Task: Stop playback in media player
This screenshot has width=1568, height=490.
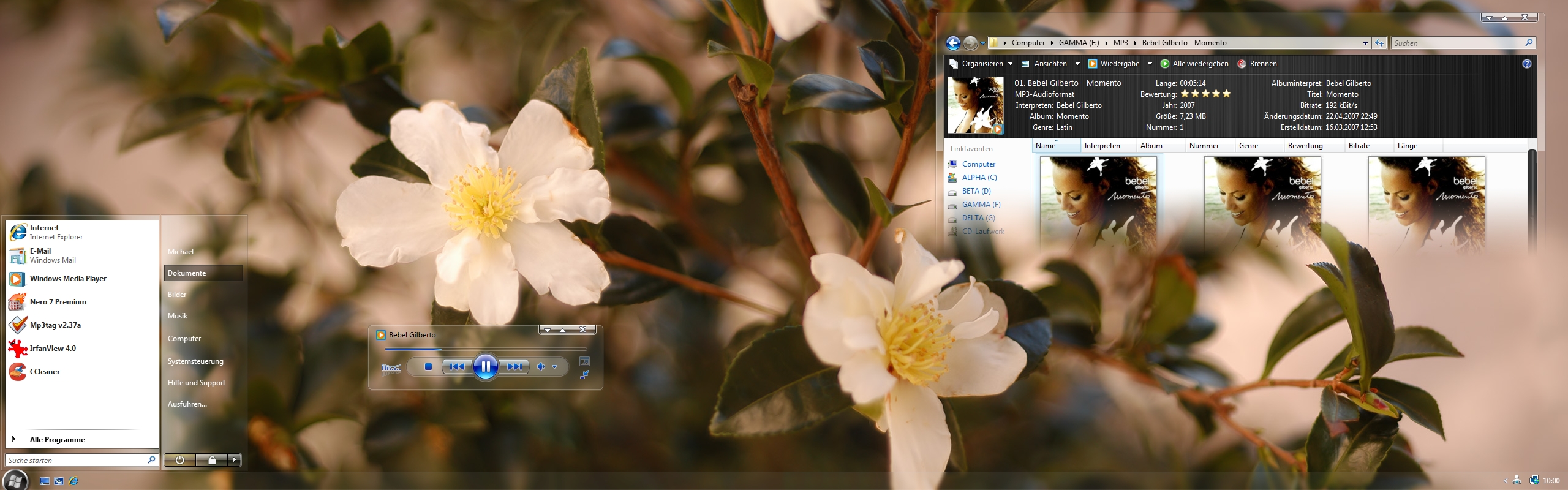Action: click(428, 367)
